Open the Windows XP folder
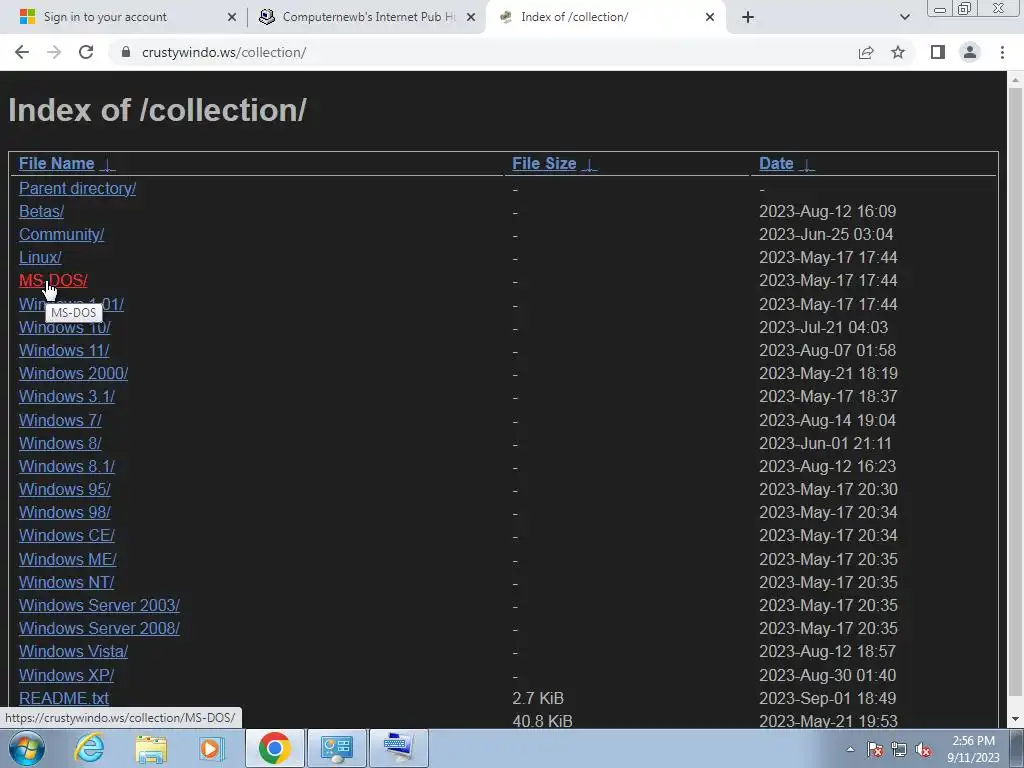Image resolution: width=1024 pixels, height=768 pixels. tap(67, 675)
